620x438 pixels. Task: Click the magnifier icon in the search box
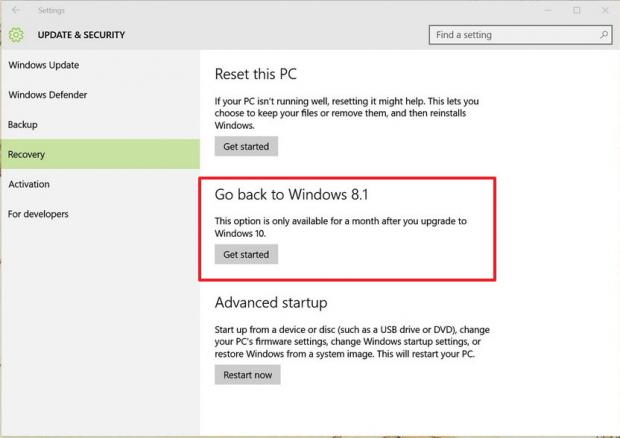point(604,35)
